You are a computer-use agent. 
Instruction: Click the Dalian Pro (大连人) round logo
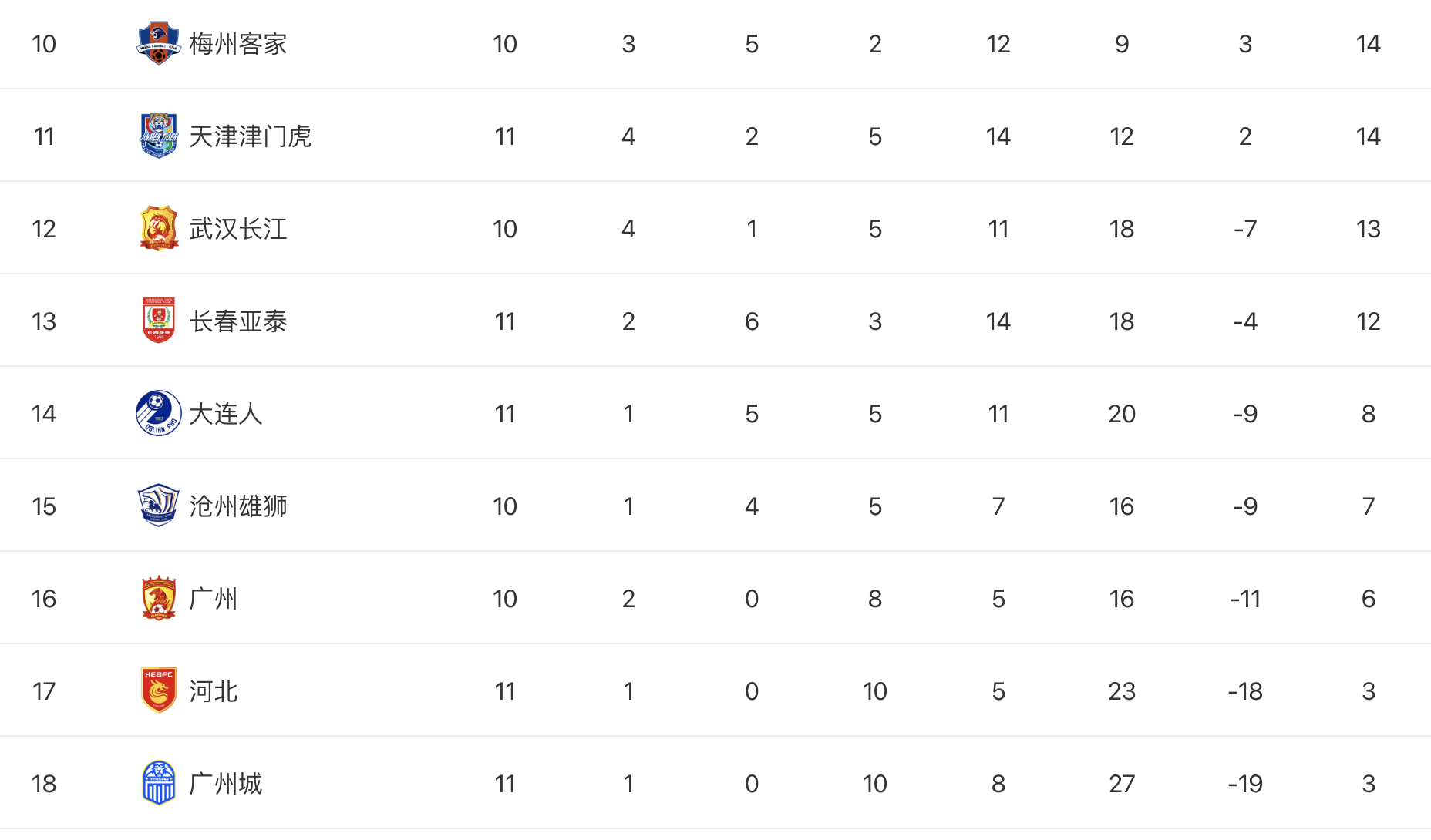point(159,413)
